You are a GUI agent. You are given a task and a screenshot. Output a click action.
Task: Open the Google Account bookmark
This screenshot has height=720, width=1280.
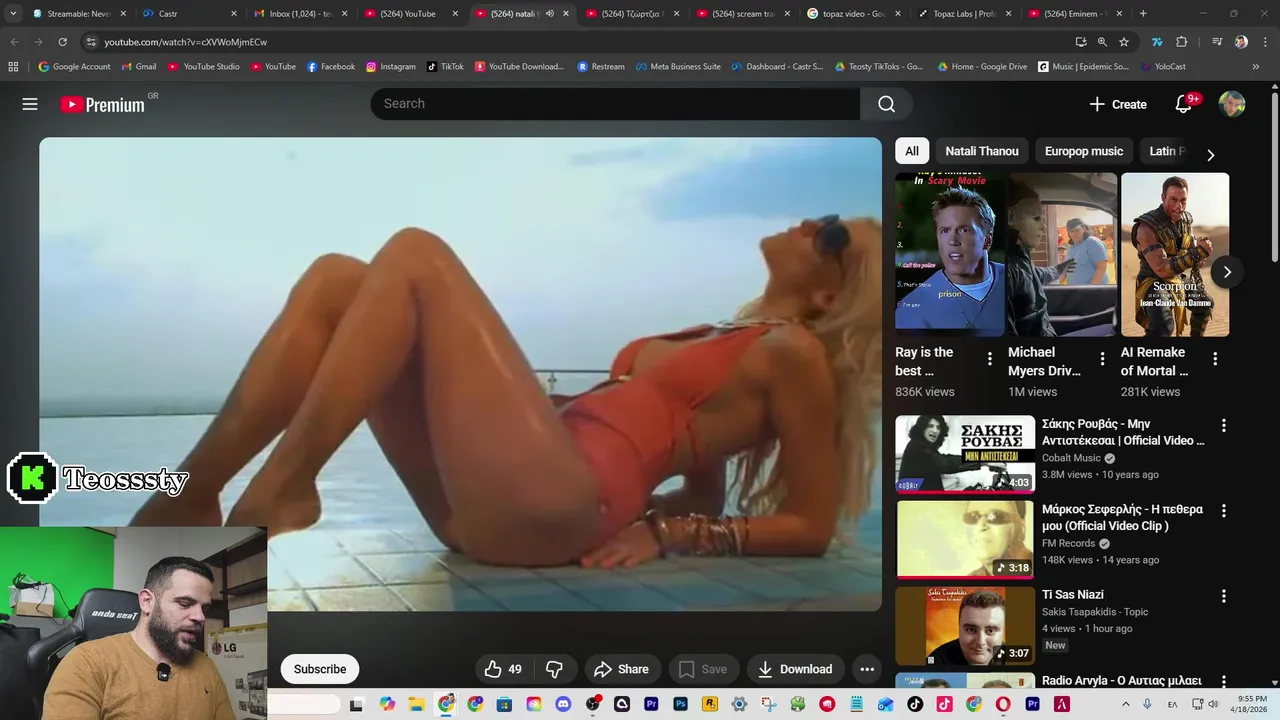pos(74,67)
